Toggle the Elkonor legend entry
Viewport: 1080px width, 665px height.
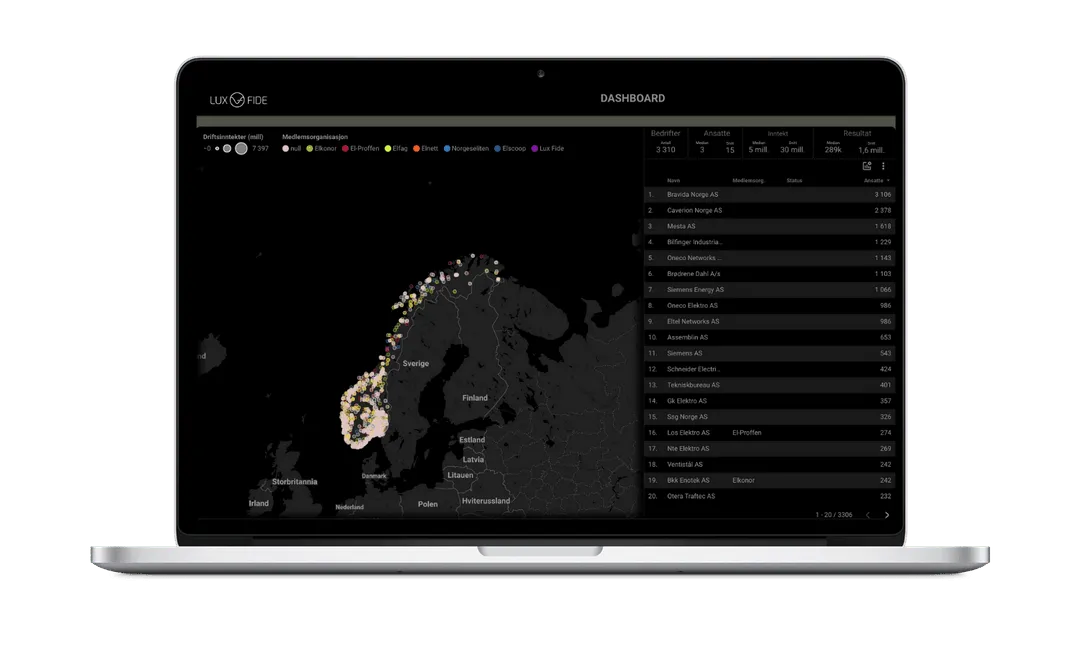(322, 148)
